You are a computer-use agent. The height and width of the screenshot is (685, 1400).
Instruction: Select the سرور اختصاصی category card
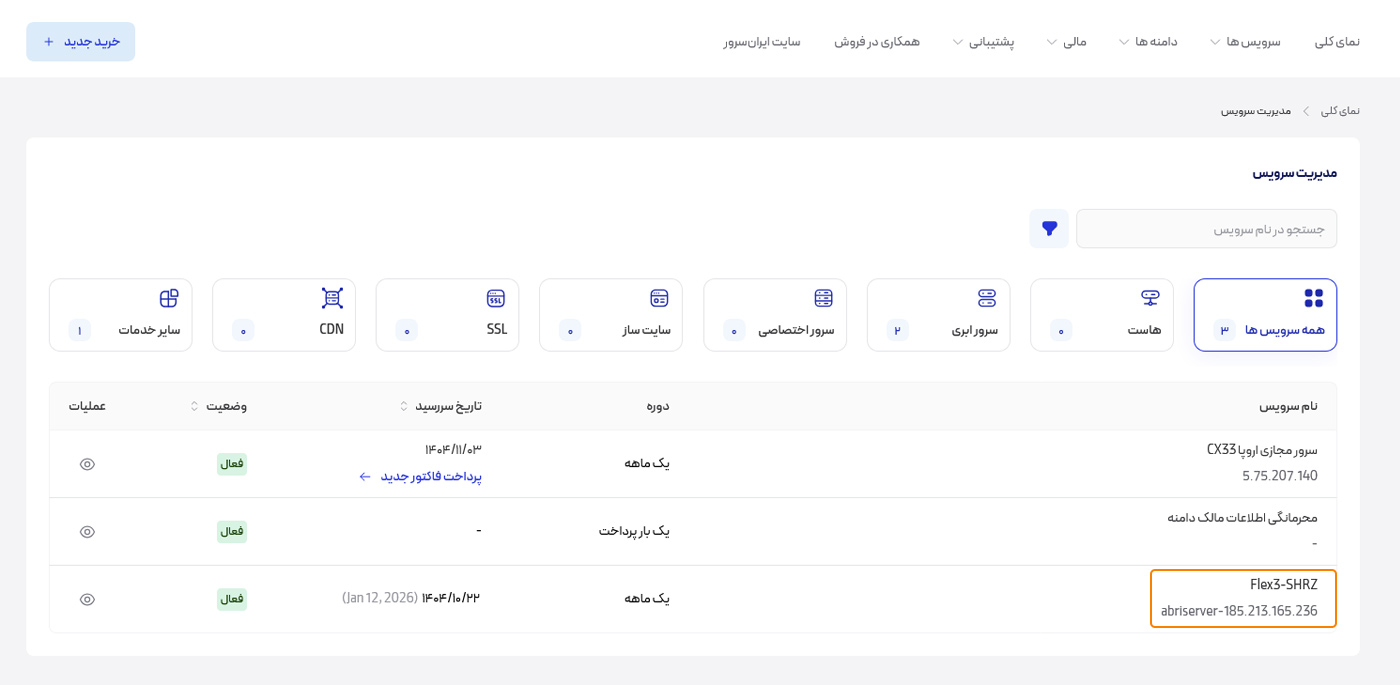(774, 315)
